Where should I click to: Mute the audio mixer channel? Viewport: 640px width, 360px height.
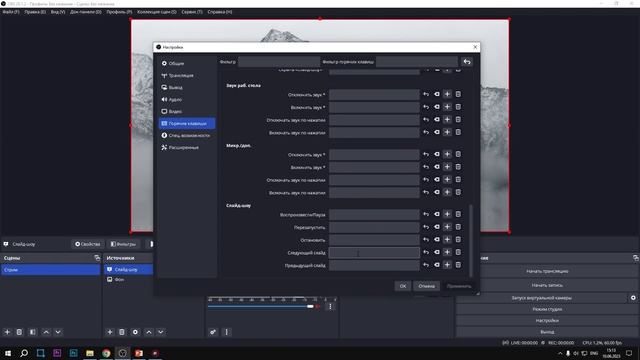[318, 307]
